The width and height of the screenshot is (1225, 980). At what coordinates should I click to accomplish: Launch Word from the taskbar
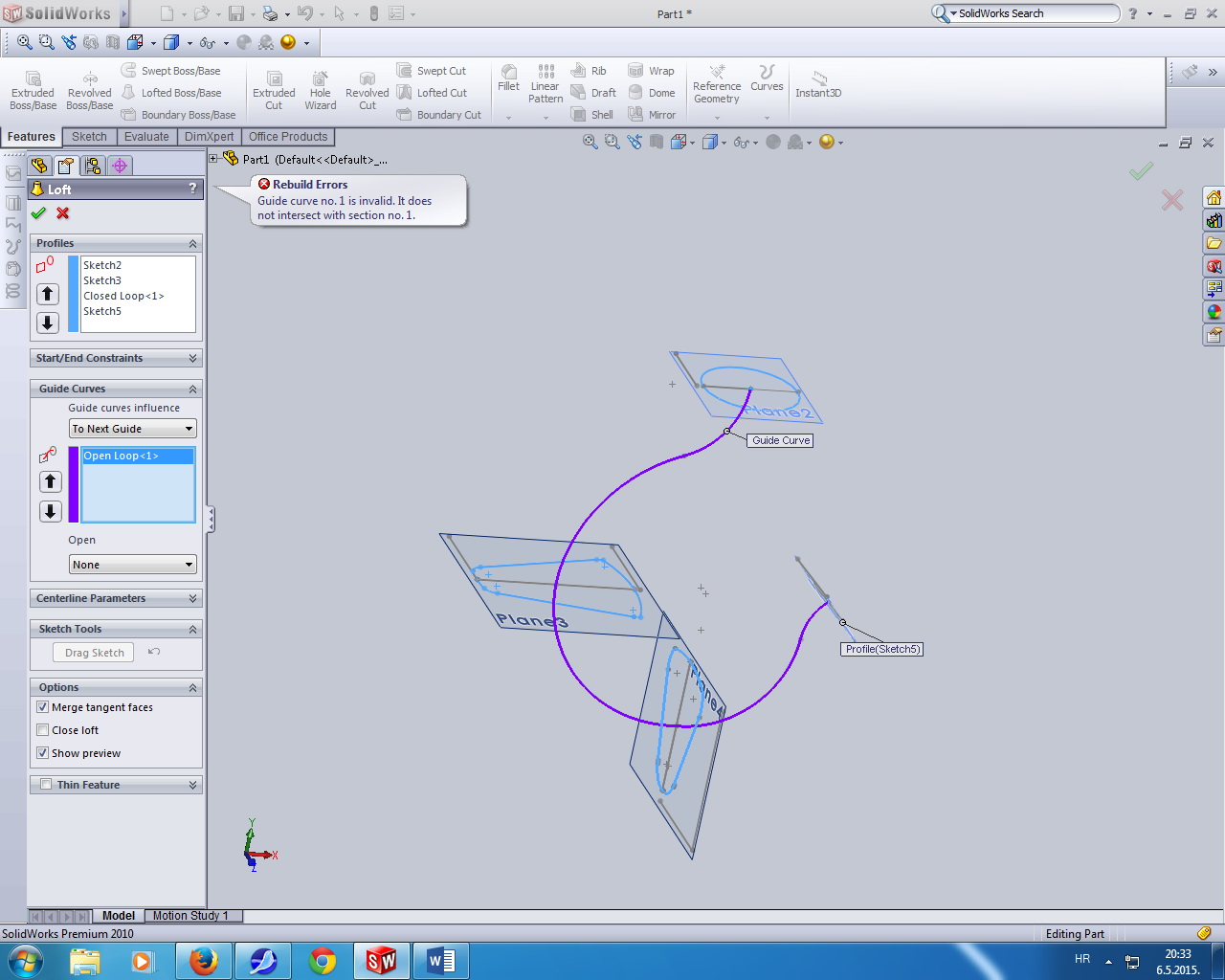pos(440,960)
